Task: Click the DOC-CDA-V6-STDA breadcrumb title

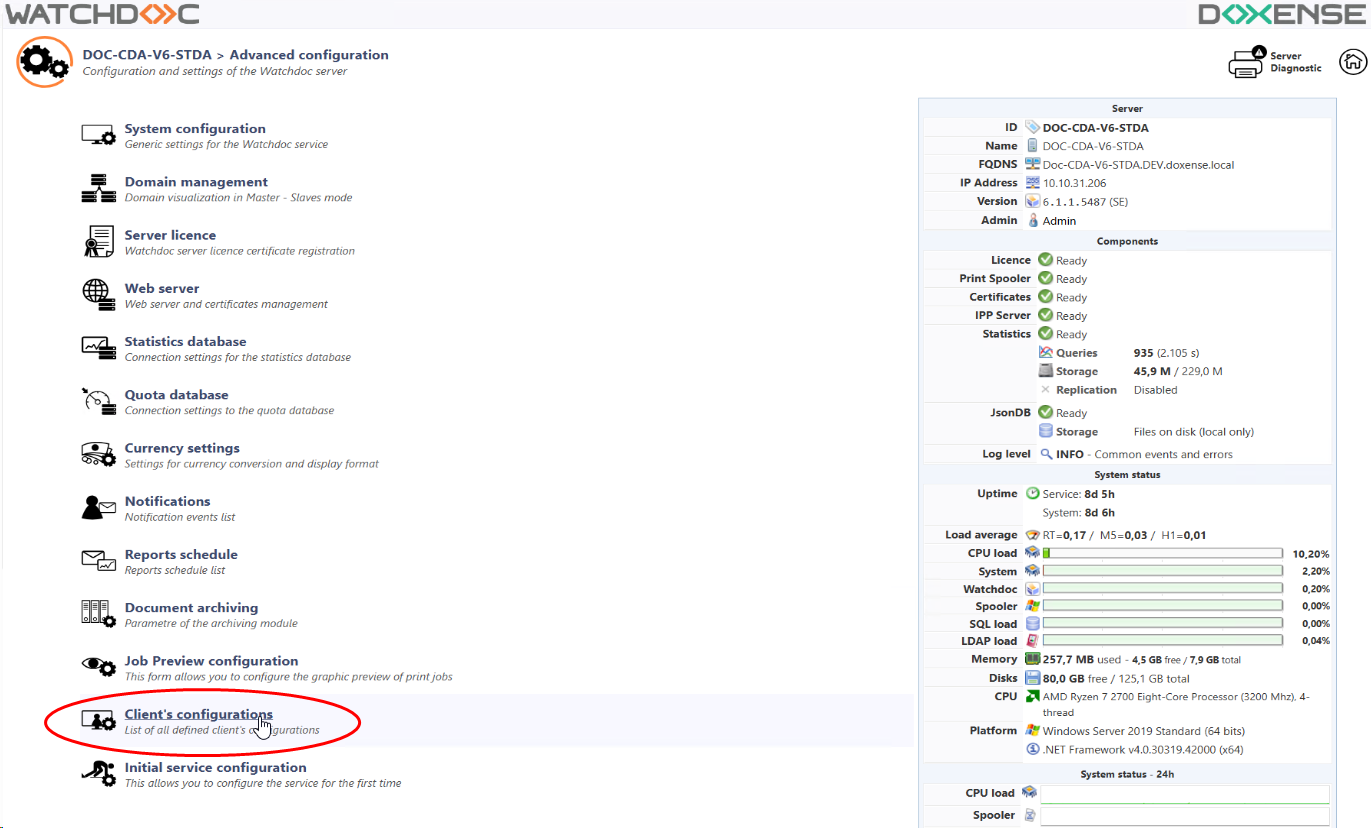Action: tap(147, 55)
